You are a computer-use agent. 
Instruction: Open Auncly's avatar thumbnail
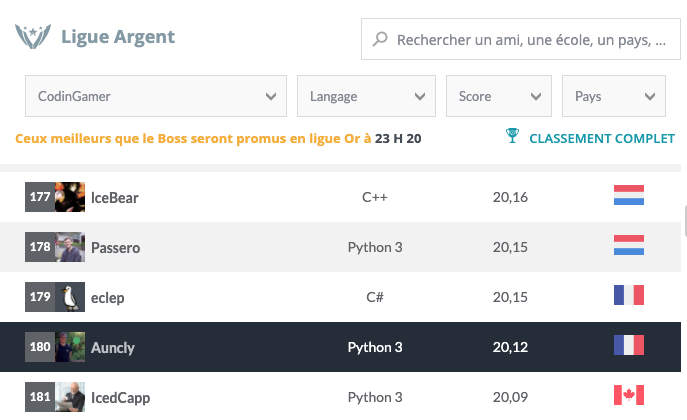click(x=70, y=347)
